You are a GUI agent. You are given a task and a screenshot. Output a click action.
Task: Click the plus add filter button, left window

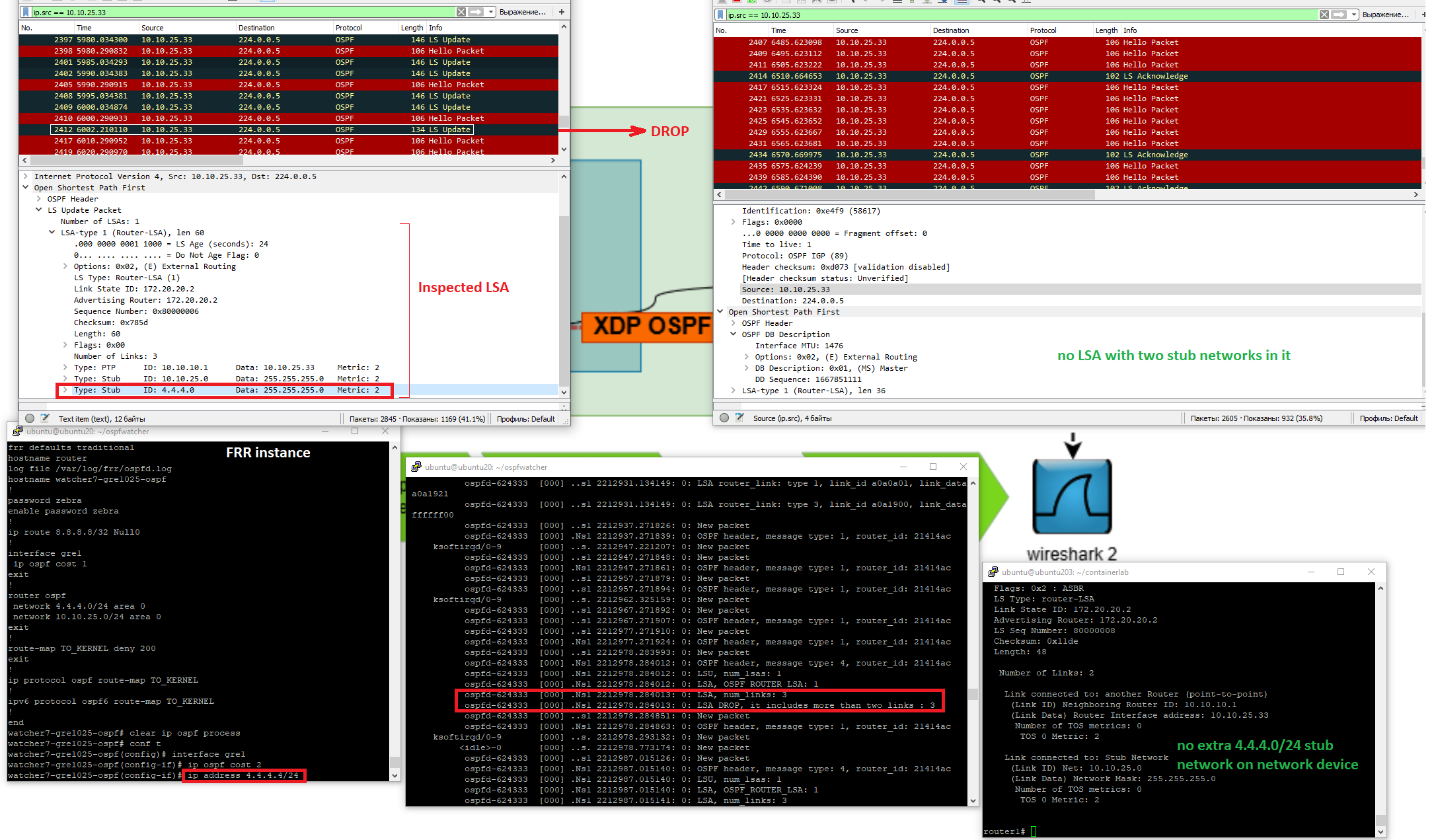click(x=562, y=12)
